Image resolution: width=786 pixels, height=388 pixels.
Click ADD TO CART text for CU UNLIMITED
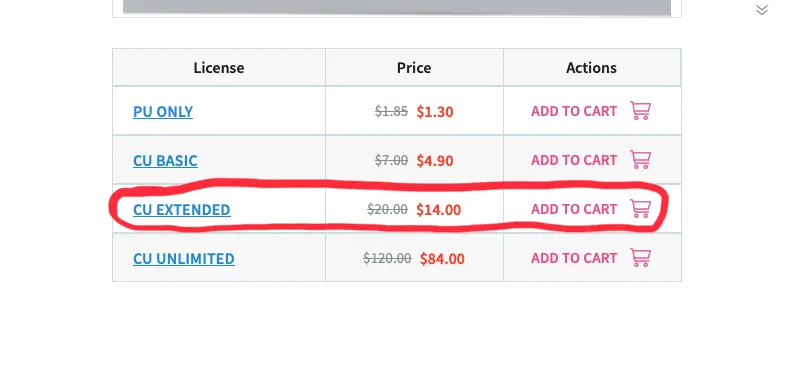[574, 258]
